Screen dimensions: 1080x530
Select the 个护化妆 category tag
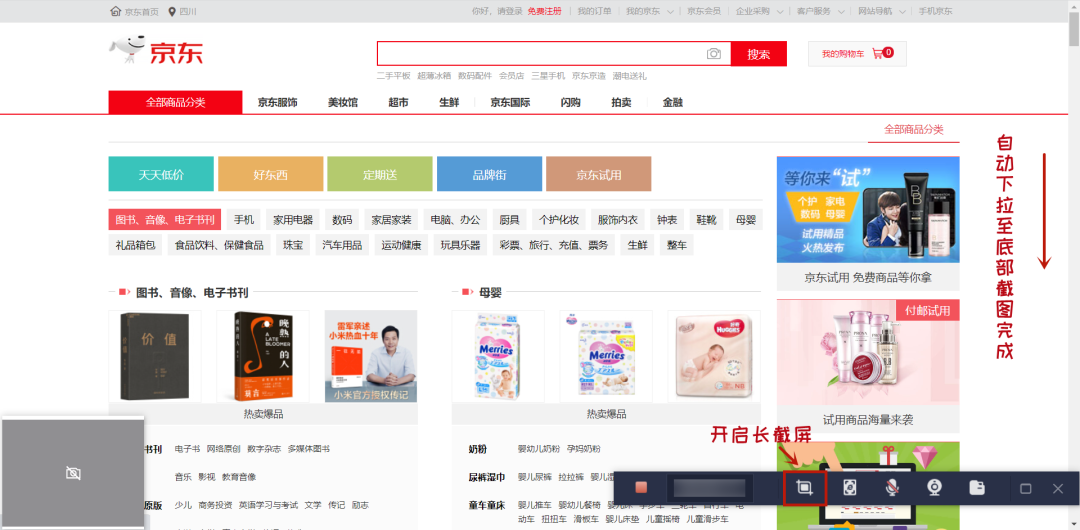(x=559, y=220)
